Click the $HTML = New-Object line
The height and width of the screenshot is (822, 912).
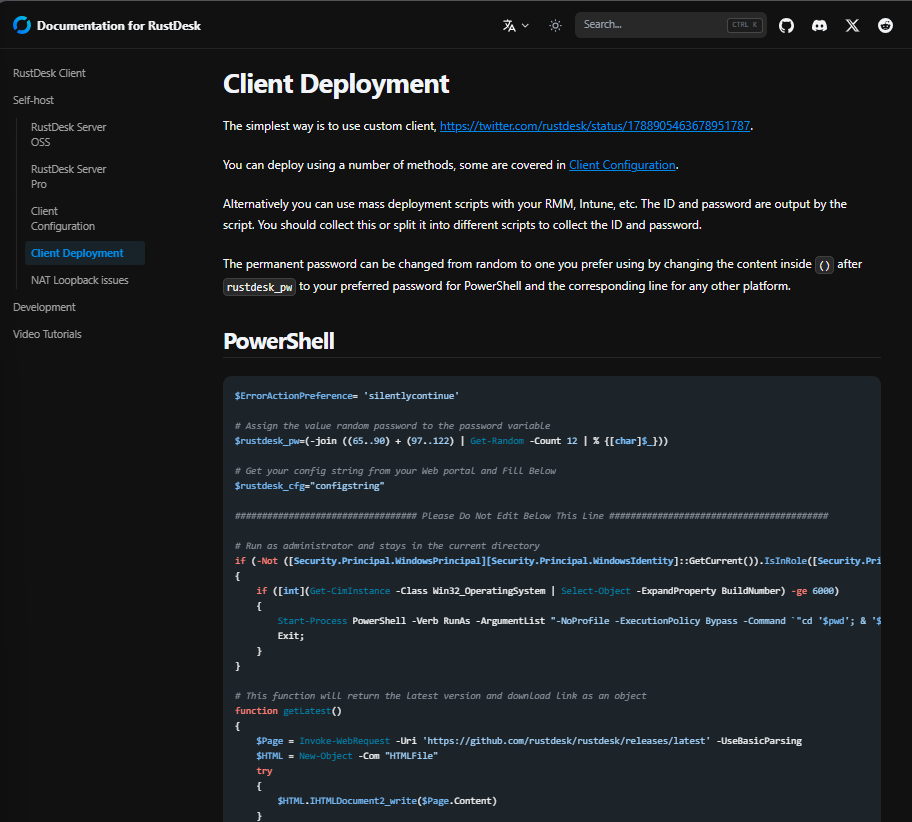click(347, 756)
